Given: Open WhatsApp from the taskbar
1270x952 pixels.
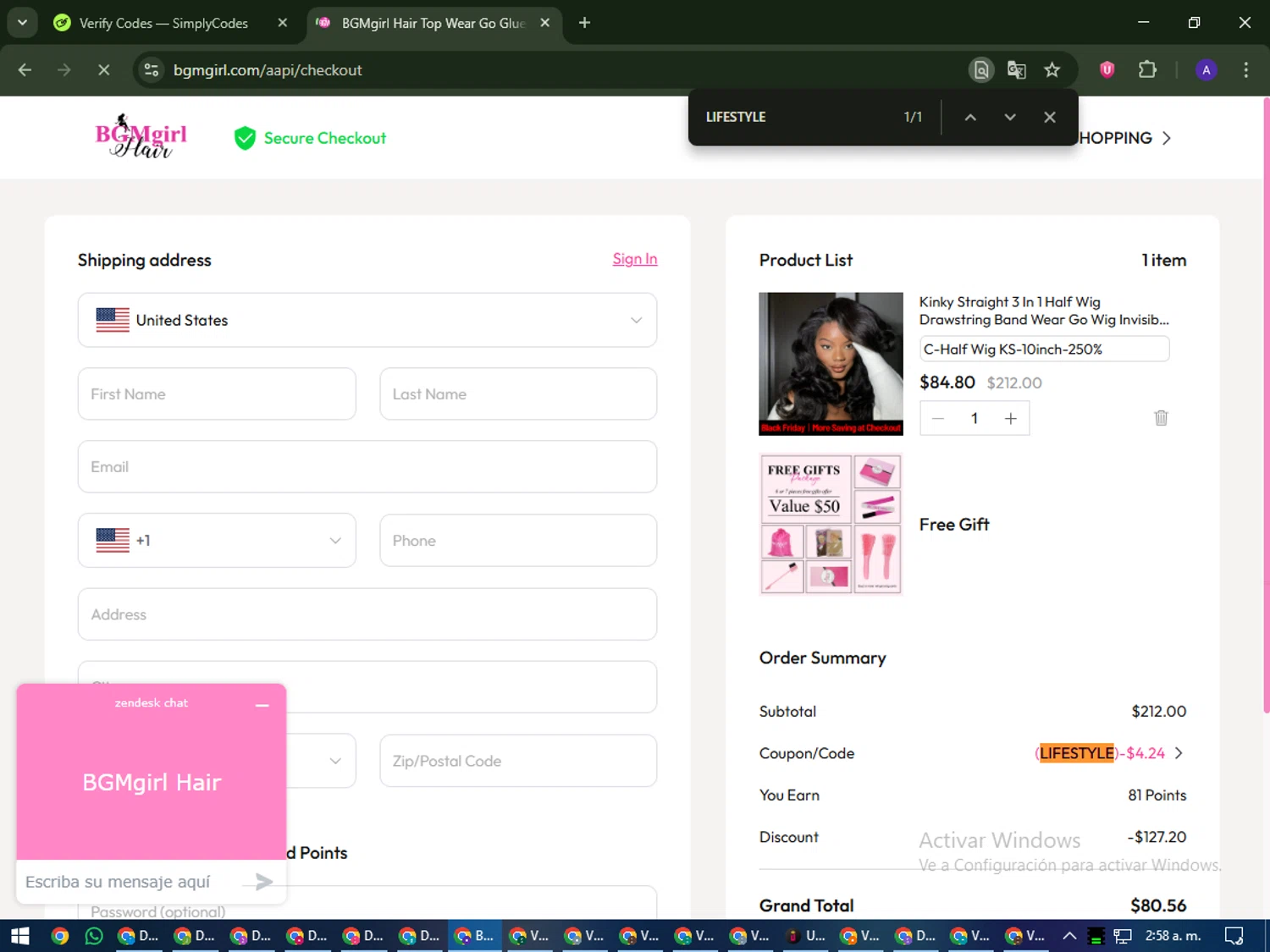Looking at the screenshot, I should 94,935.
